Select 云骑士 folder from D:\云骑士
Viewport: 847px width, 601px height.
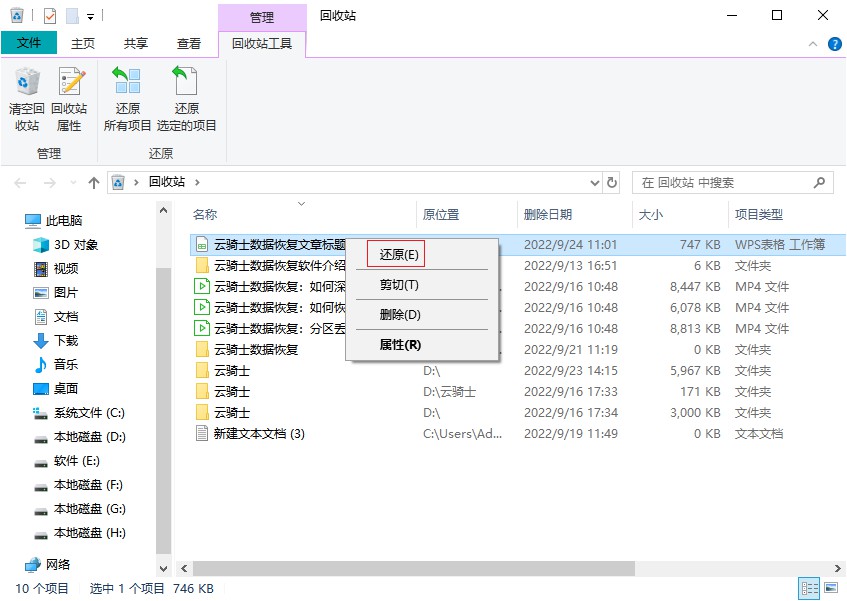pos(517,391)
